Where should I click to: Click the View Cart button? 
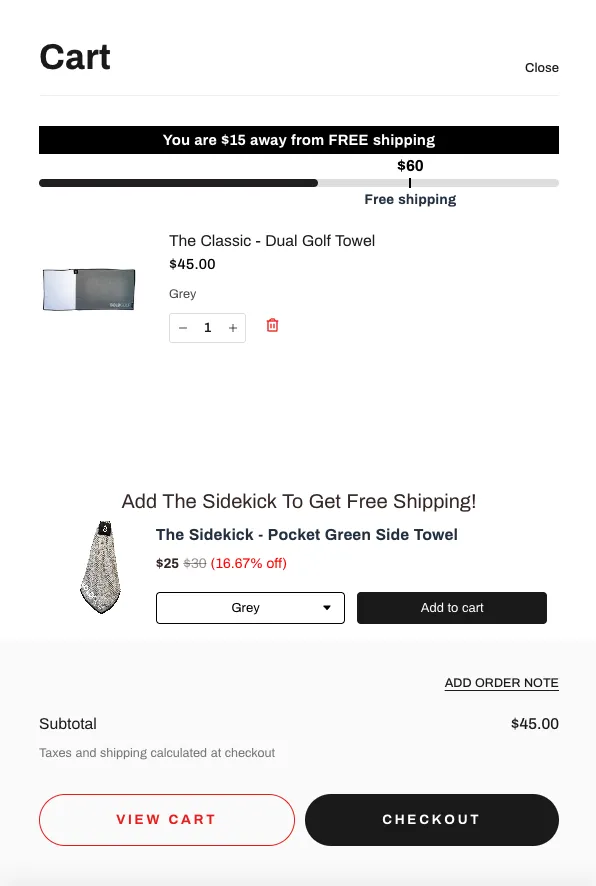[167, 820]
